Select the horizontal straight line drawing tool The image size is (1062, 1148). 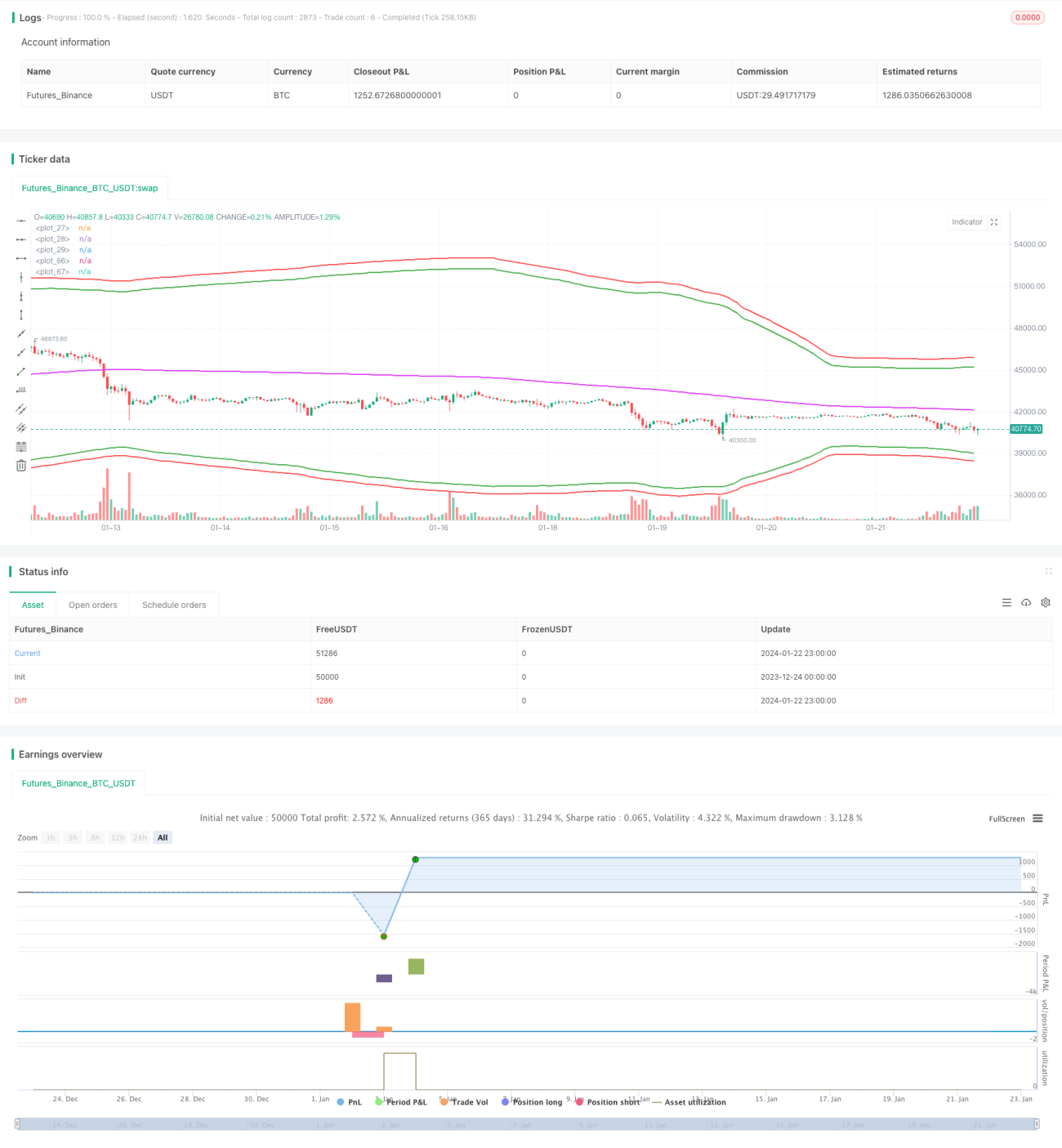coord(21,221)
